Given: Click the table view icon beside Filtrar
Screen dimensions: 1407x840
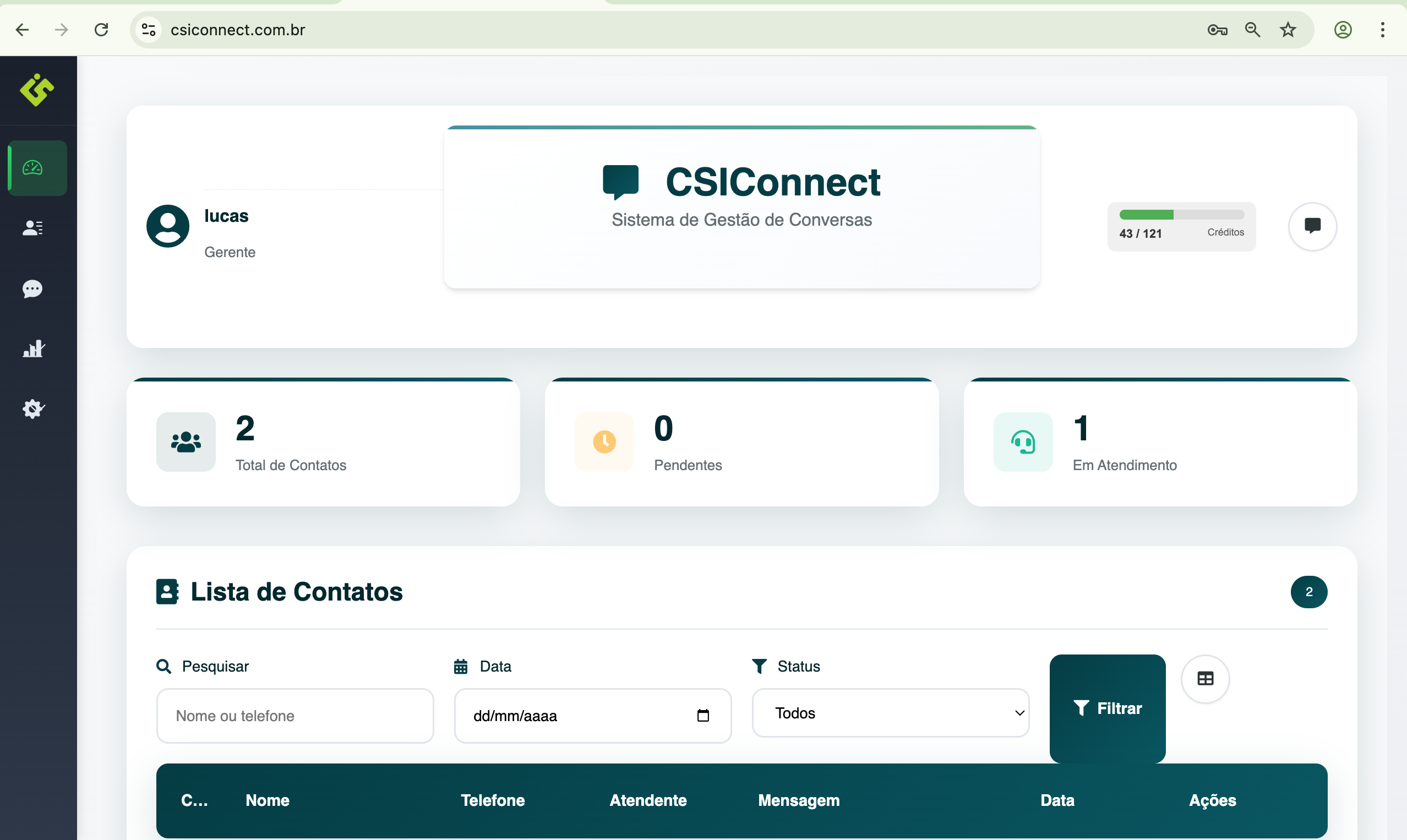Looking at the screenshot, I should [x=1206, y=679].
